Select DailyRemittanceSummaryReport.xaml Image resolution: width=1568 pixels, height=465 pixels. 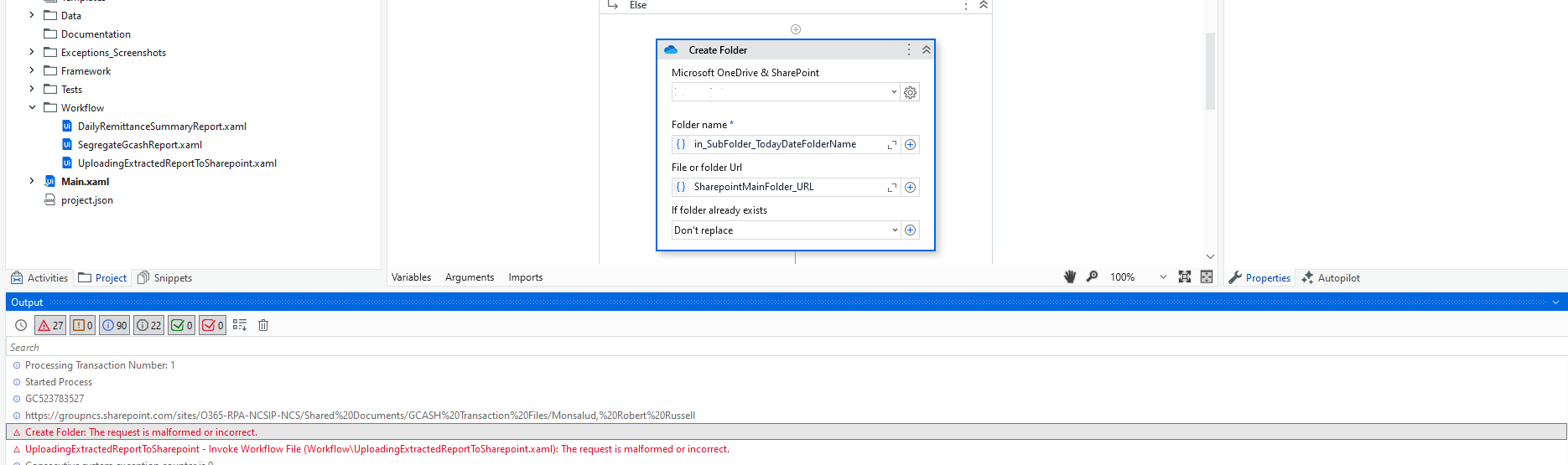[x=162, y=127]
